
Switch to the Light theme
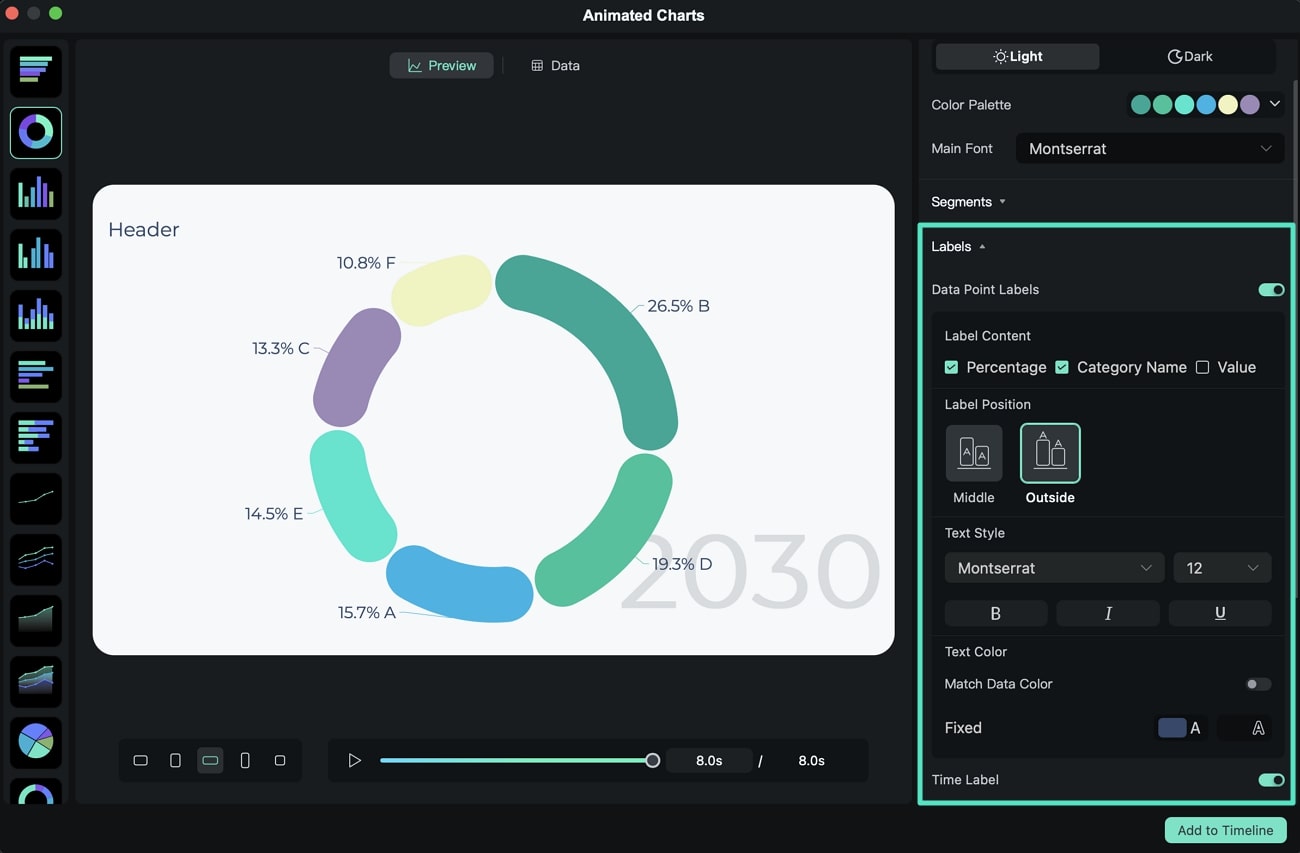[1017, 56]
